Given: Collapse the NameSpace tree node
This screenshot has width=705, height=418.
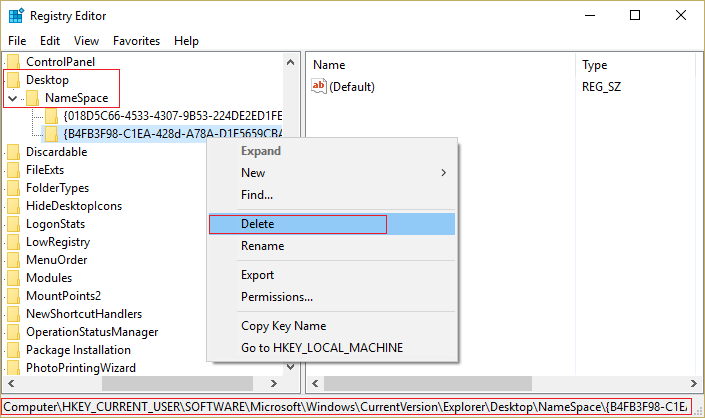Looking at the screenshot, I should tap(12, 98).
